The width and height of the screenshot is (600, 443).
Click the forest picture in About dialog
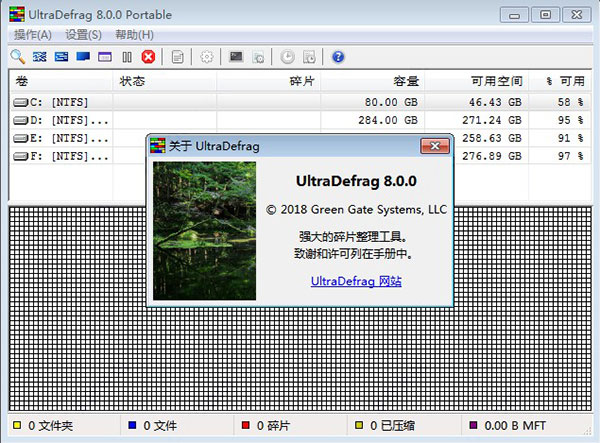(x=204, y=231)
